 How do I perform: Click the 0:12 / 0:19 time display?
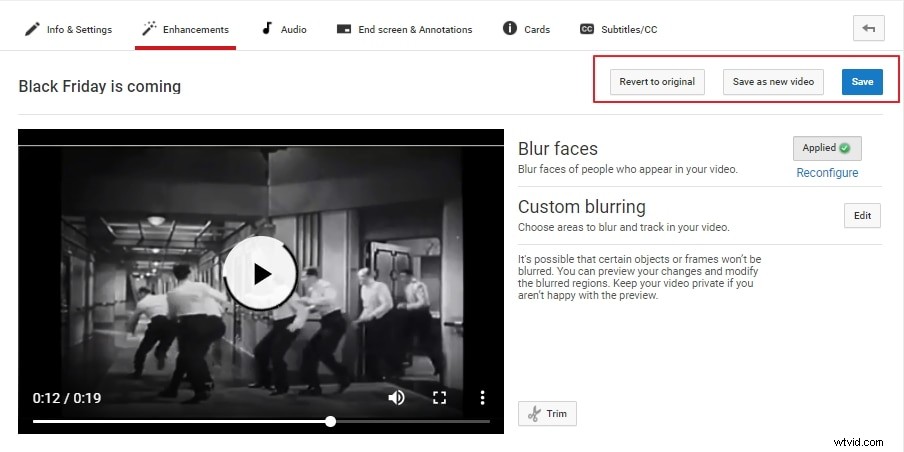point(67,398)
